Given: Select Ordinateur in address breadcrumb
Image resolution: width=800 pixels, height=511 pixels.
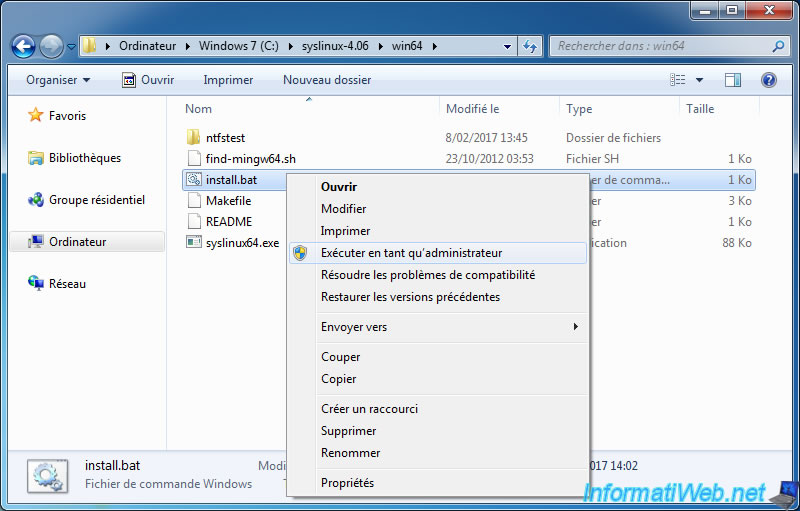Looking at the screenshot, I should point(147,46).
